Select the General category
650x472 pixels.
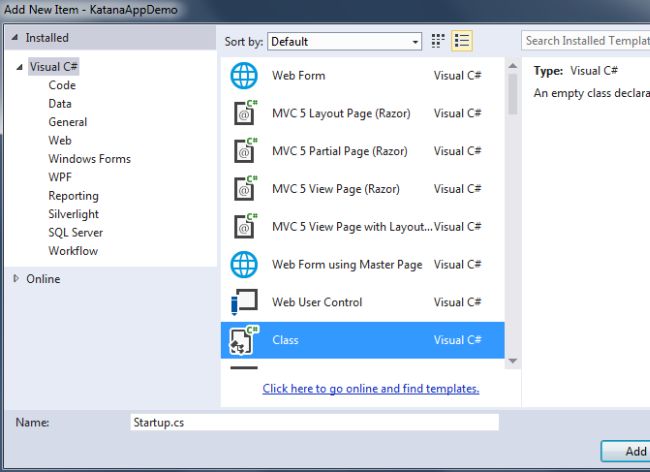click(68, 122)
